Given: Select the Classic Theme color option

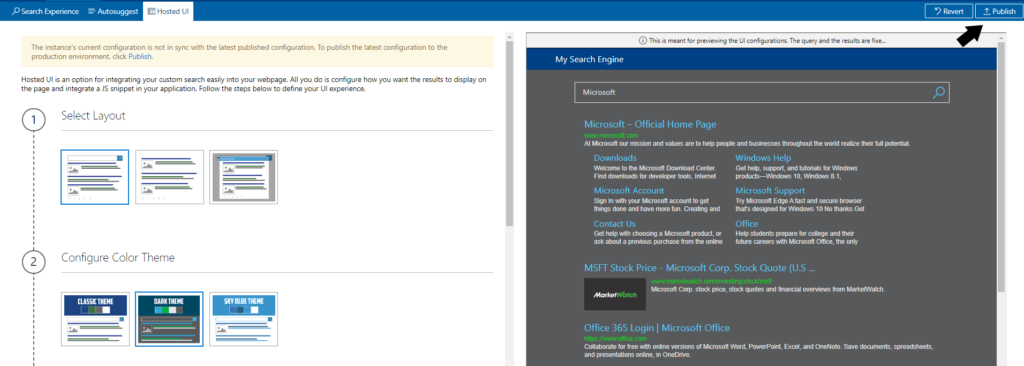Looking at the screenshot, I should 95,319.
